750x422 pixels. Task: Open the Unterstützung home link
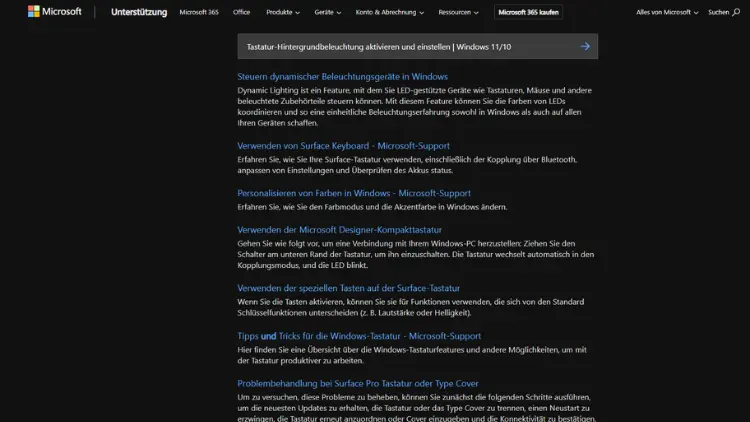(139, 12)
